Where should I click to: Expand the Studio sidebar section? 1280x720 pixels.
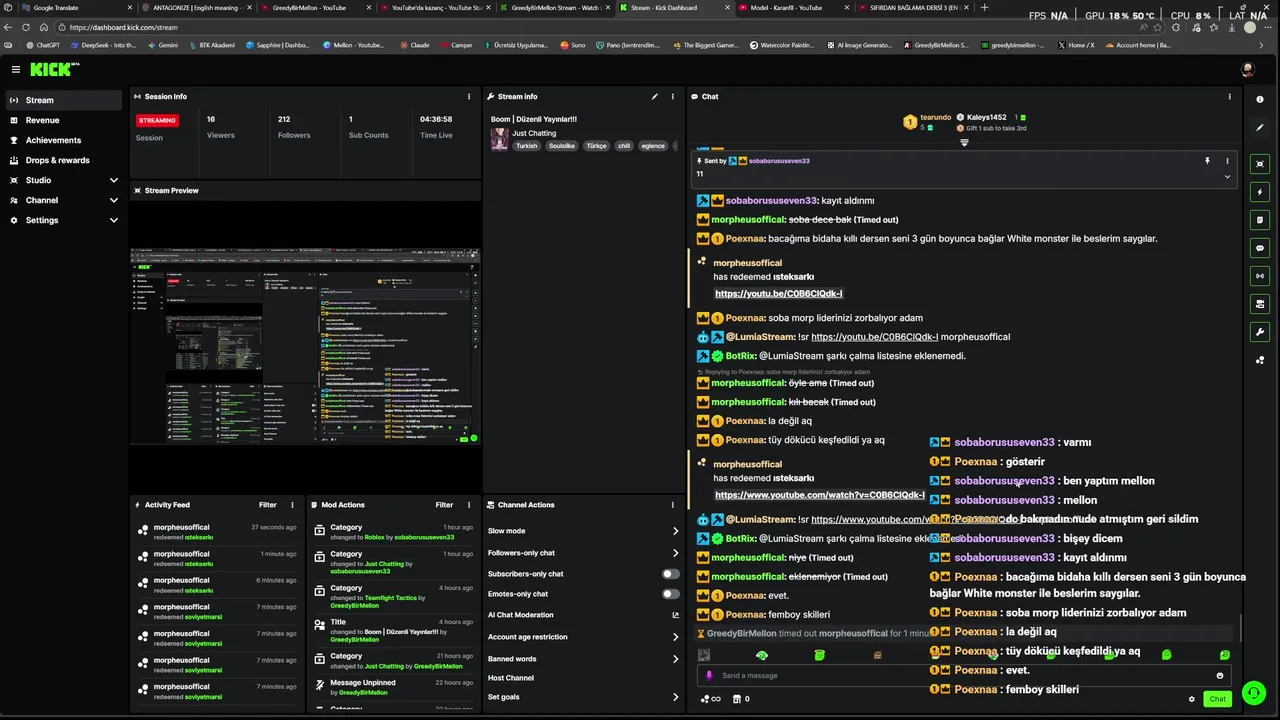tap(113, 180)
